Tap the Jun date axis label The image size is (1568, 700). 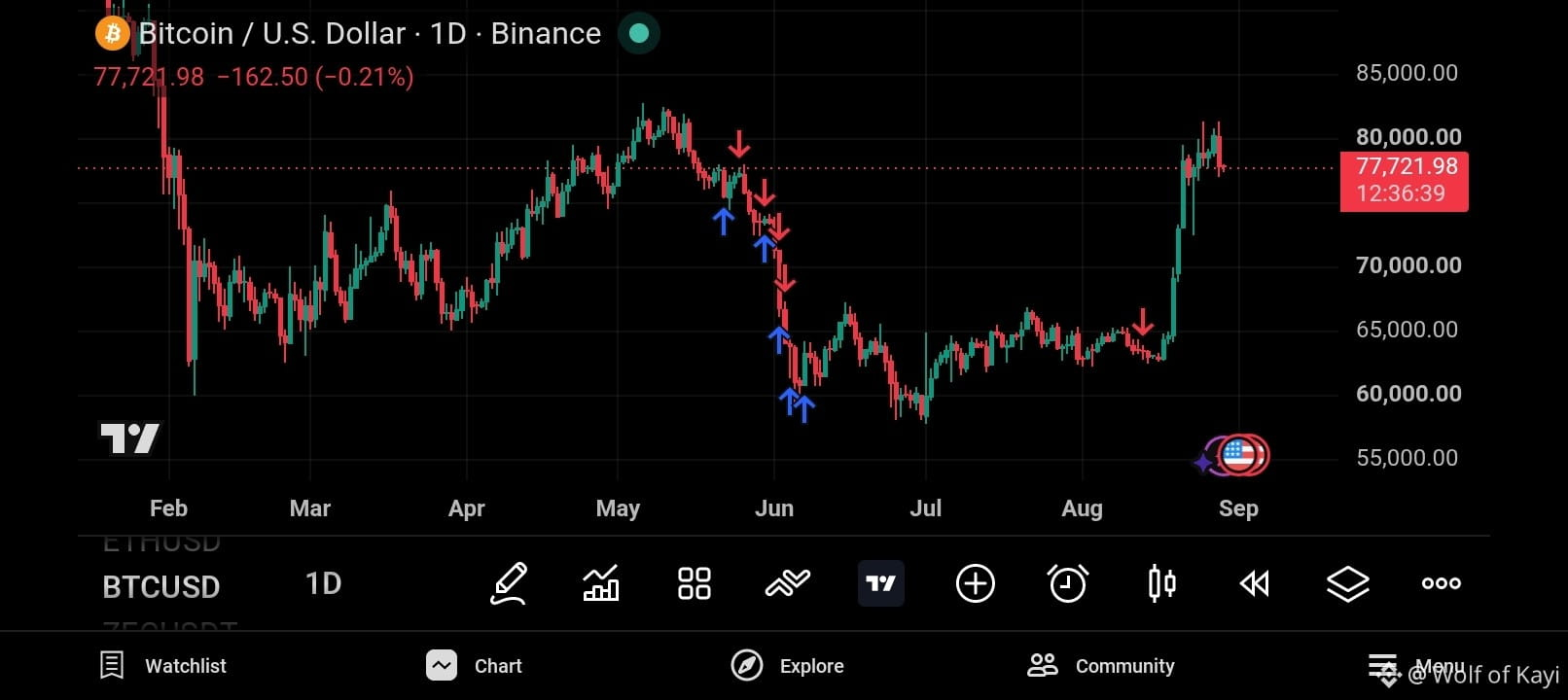tap(774, 508)
